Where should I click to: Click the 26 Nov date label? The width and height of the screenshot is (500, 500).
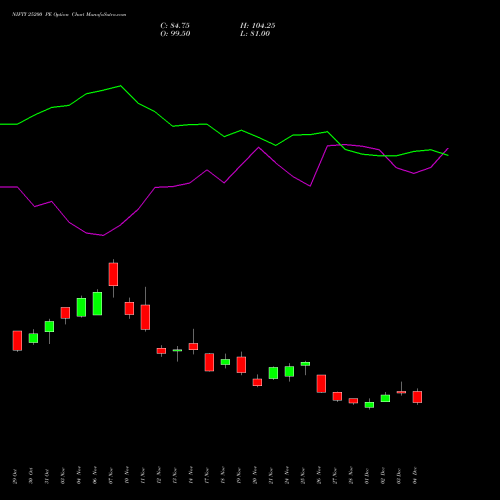click(319, 476)
